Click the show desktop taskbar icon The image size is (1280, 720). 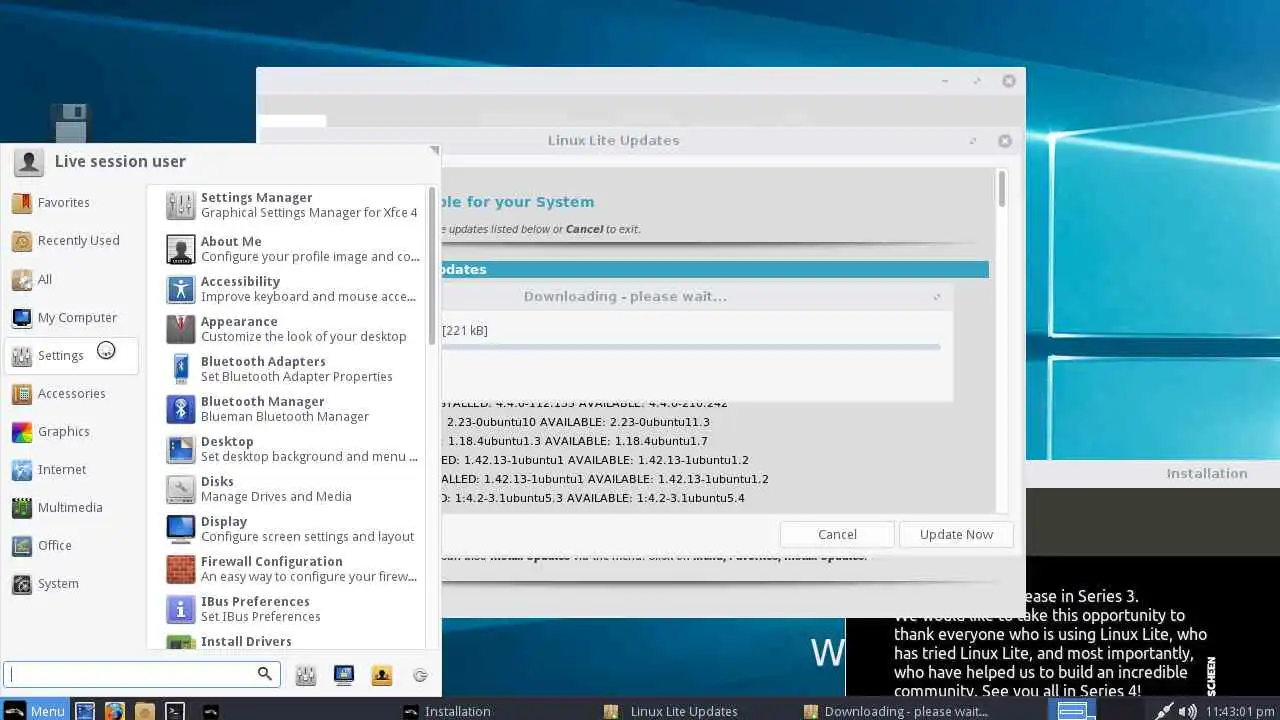point(85,711)
